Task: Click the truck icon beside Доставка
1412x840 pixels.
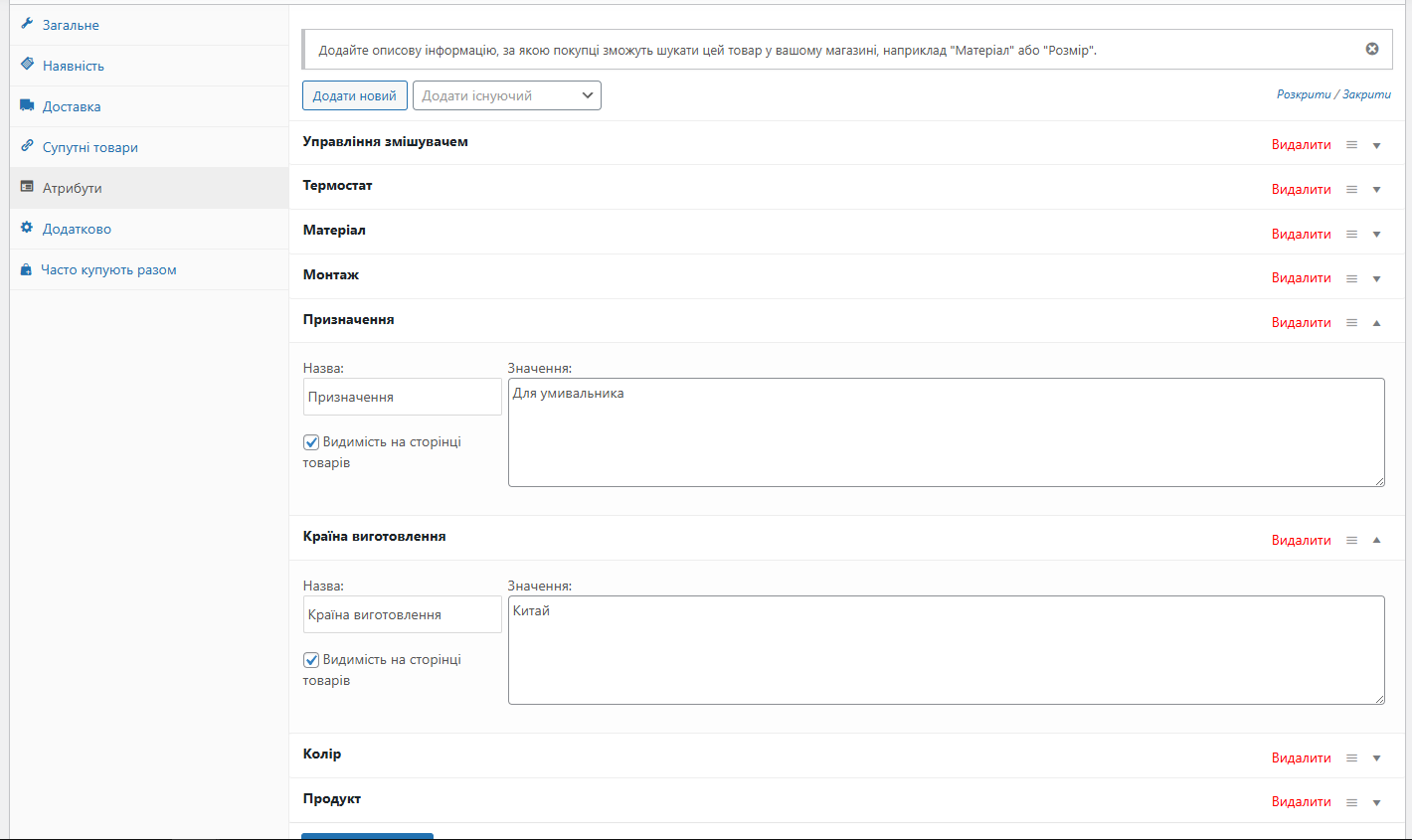Action: coord(27,105)
